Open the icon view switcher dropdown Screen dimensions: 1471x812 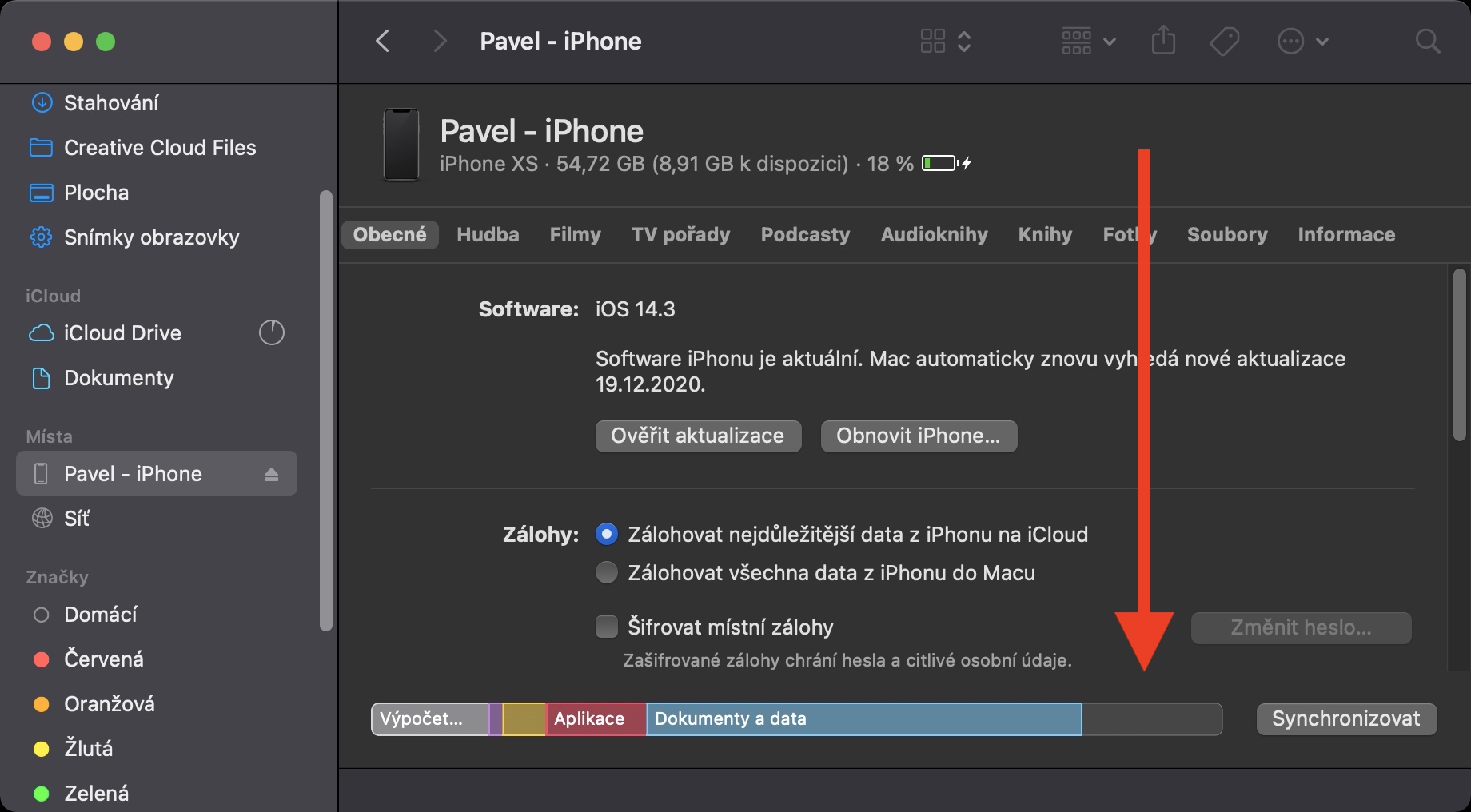click(945, 41)
